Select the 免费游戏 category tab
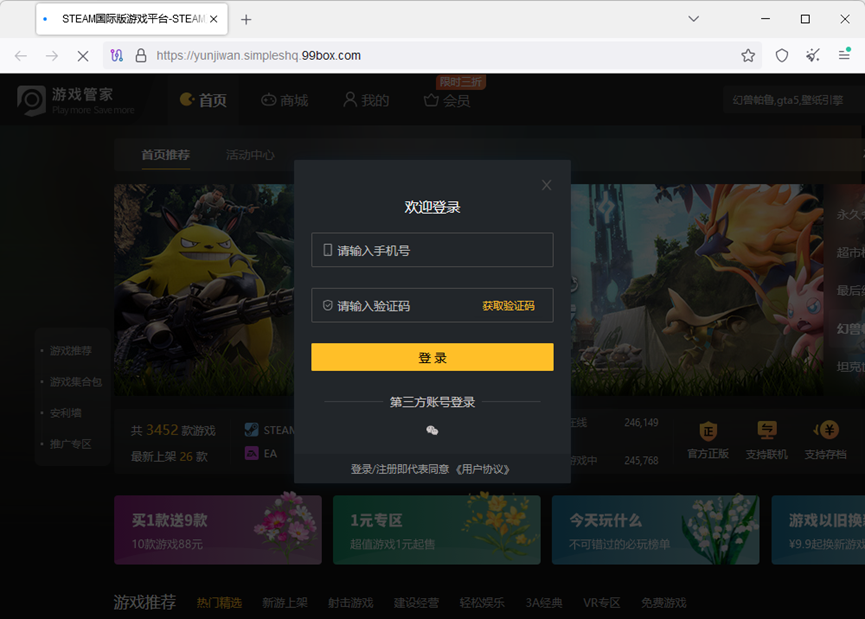This screenshot has height=619, width=865. tap(664, 603)
